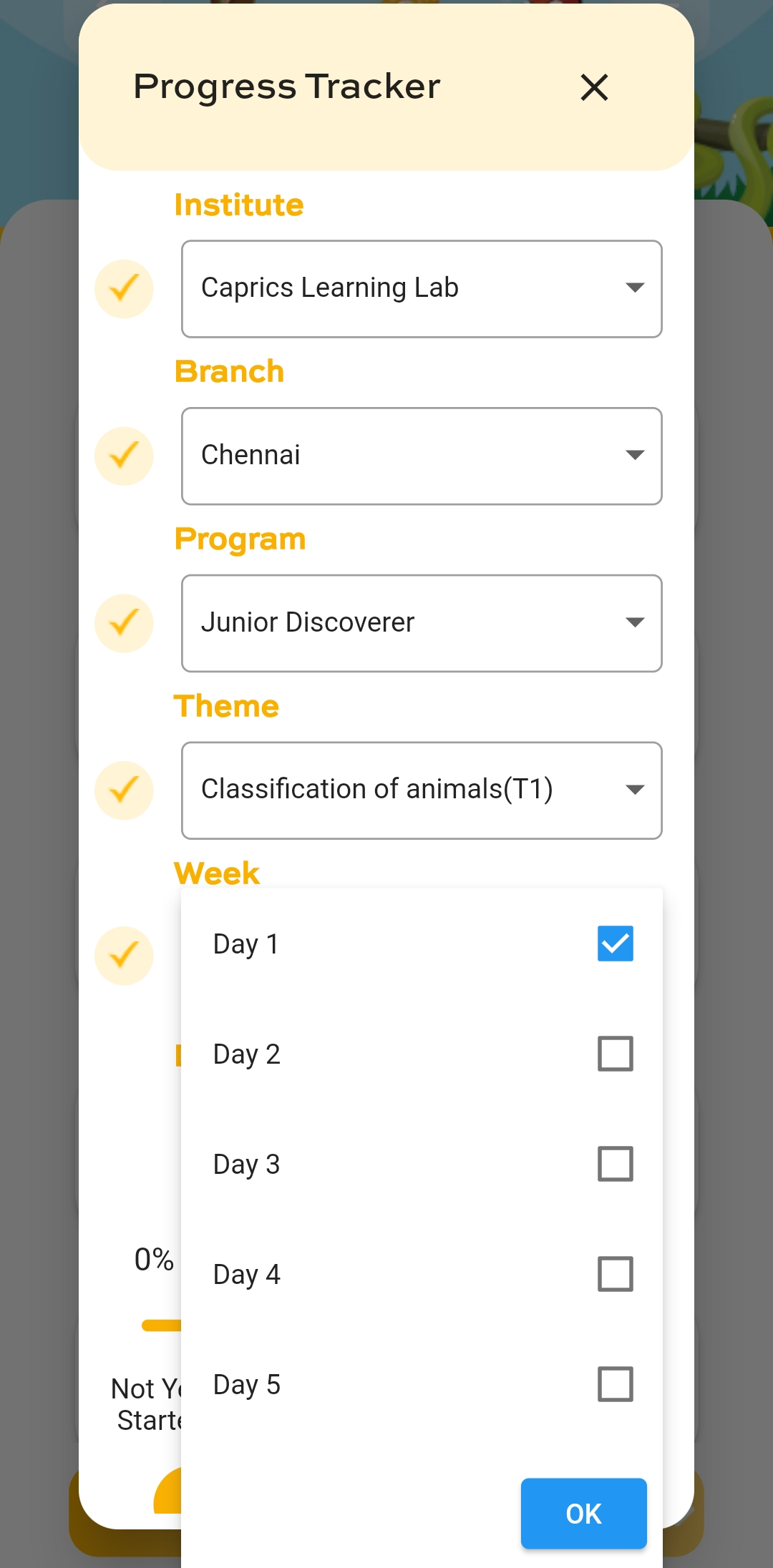Screen dimensions: 773x1568
Task: Click the checkmark icon beside Institute
Action: 124,289
